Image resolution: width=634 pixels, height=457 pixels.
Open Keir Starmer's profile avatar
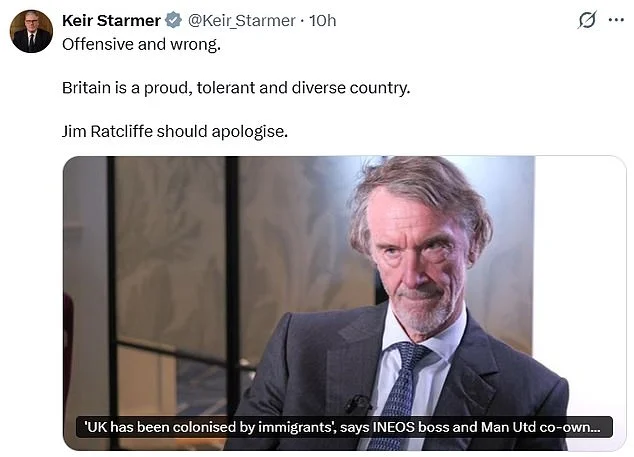coord(31,31)
